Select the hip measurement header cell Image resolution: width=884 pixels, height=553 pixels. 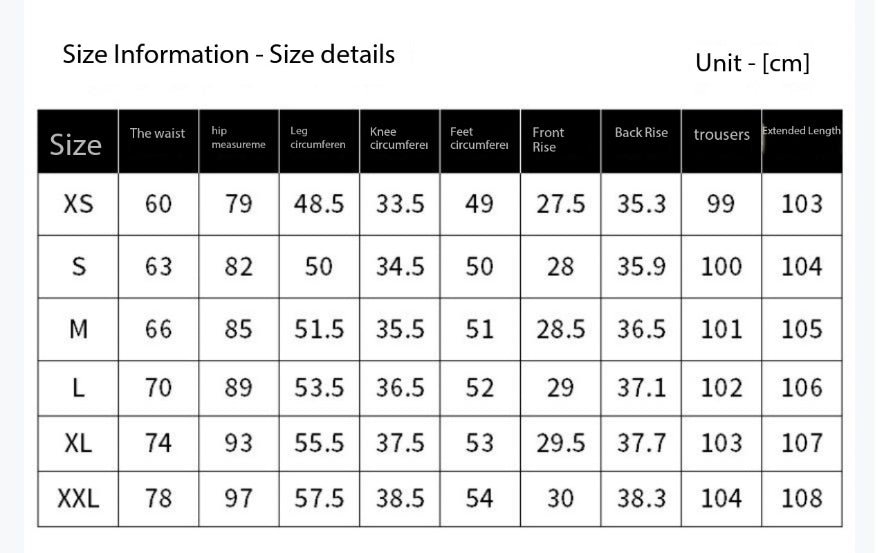[x=238, y=138]
